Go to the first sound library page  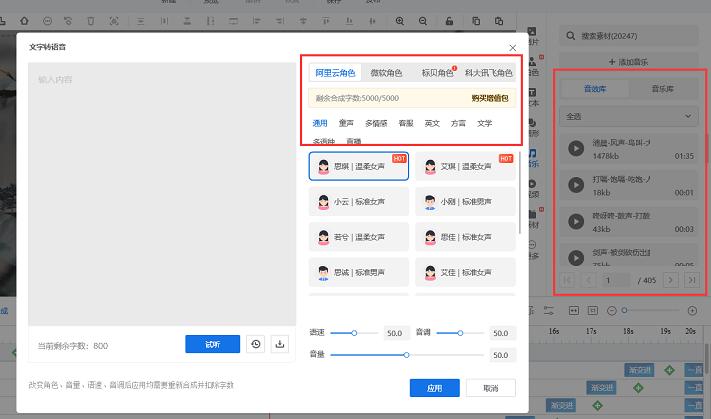[x=567, y=280]
